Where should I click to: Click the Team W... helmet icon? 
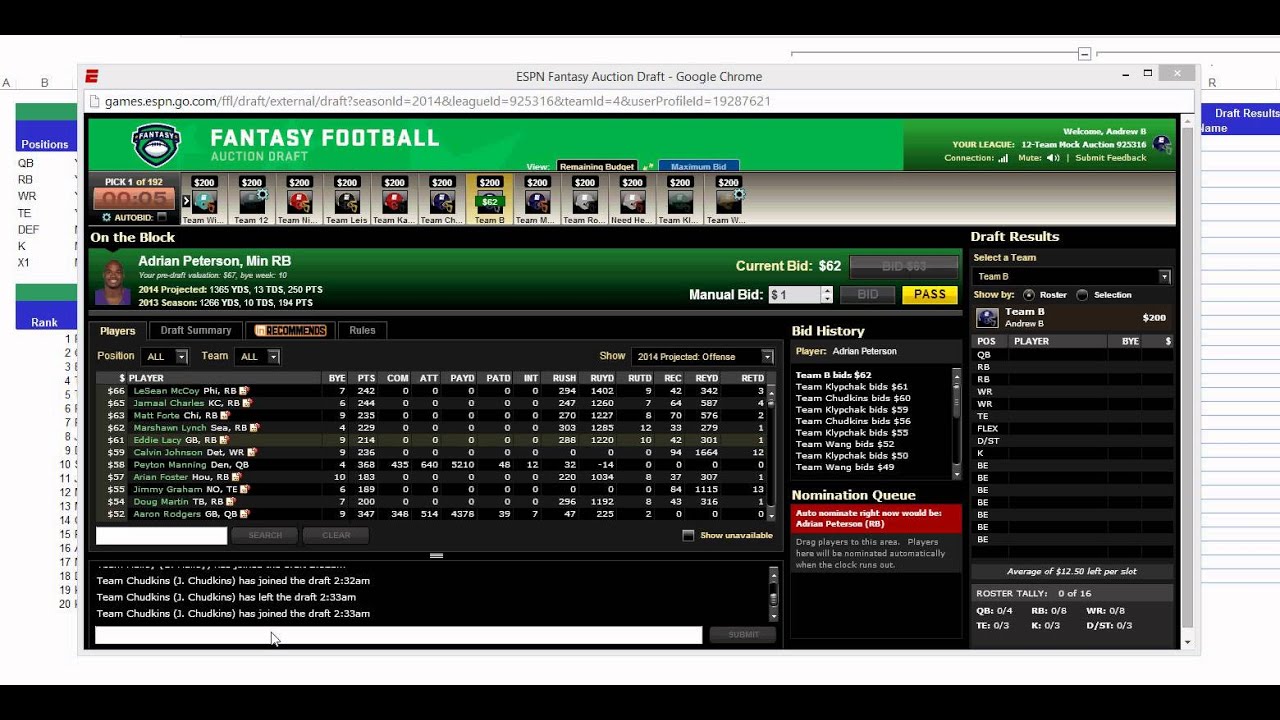point(728,201)
